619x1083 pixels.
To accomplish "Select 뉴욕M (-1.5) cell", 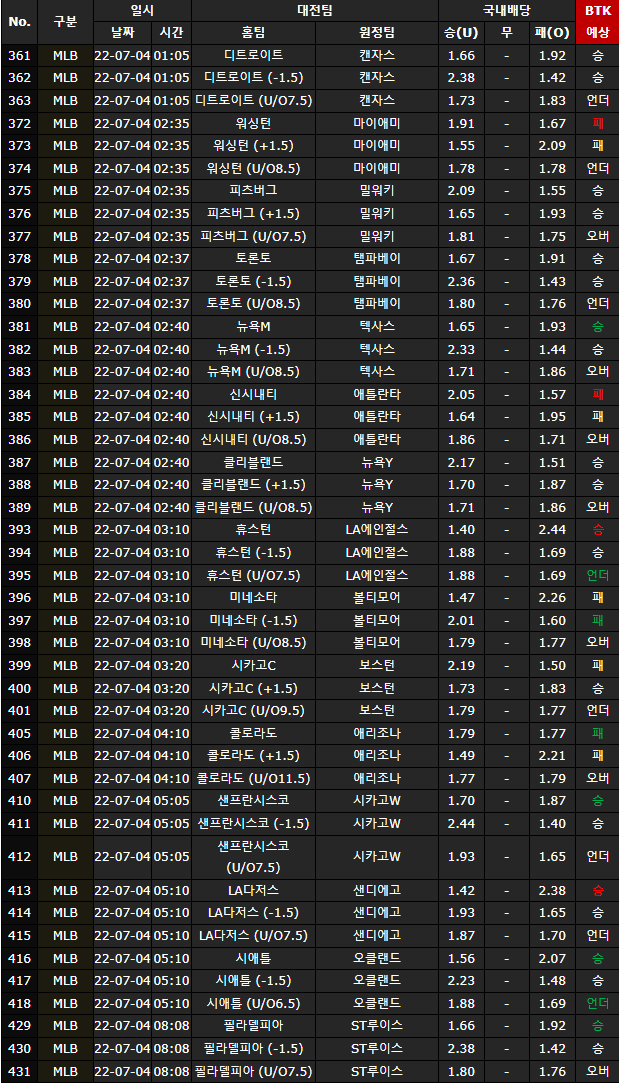I will pos(254,349).
